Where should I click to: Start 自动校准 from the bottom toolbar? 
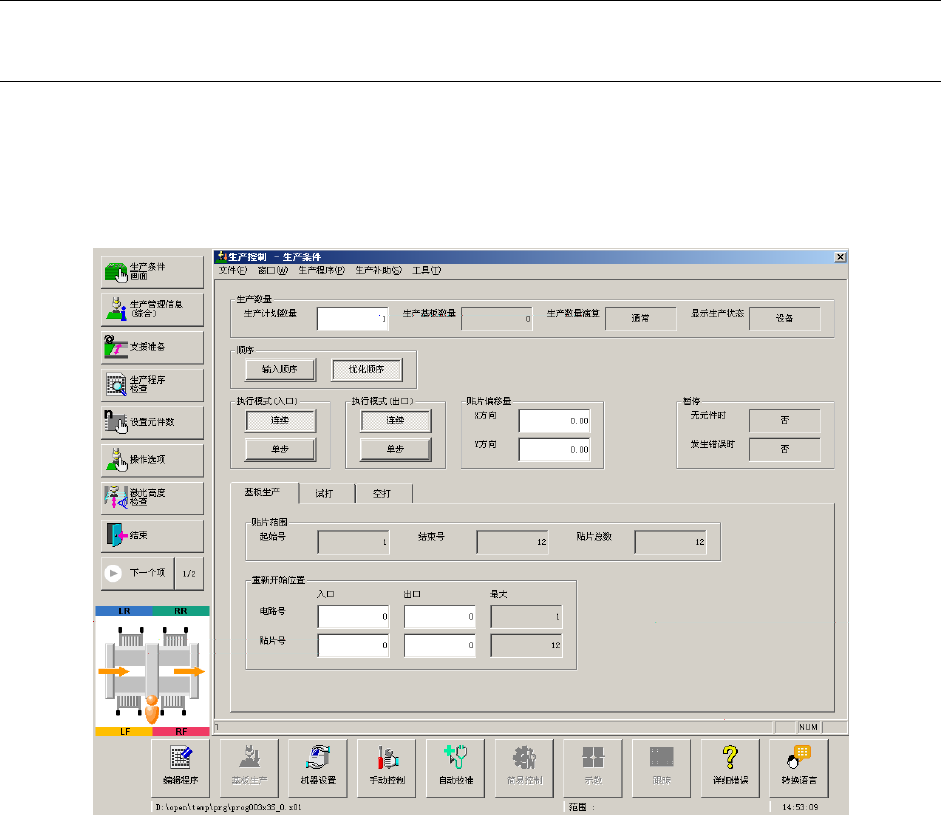(x=455, y=768)
